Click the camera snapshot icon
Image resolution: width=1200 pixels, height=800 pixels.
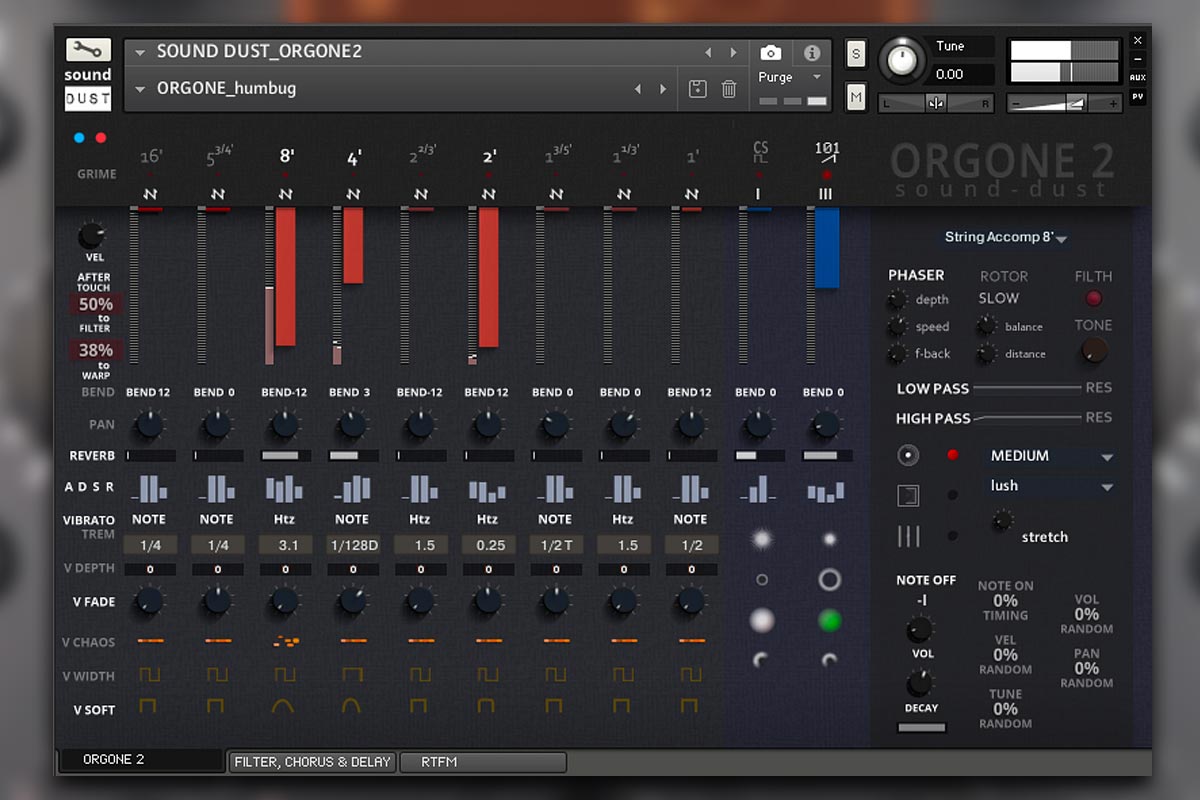tap(770, 53)
